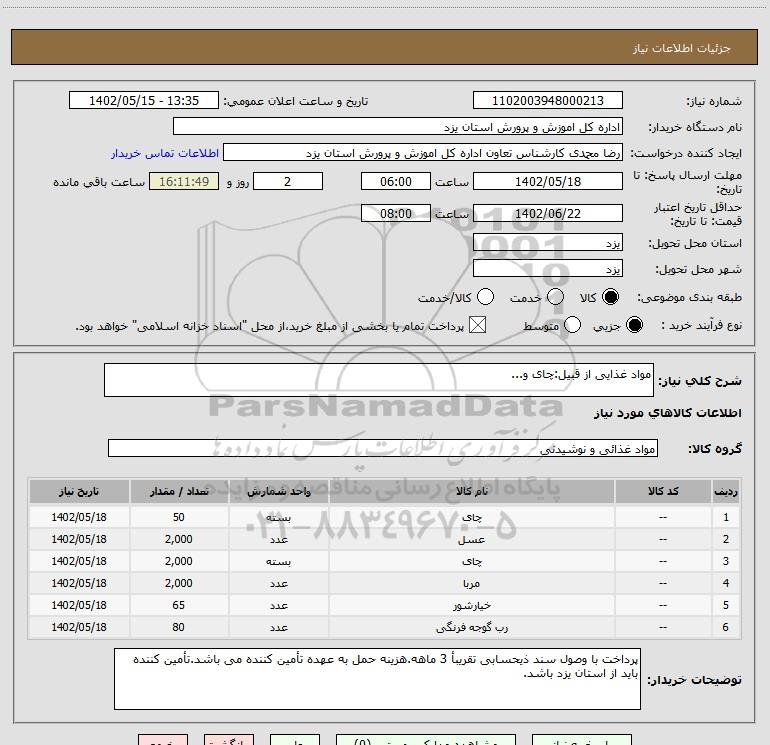Click the quantity 2,000 in the مربا row
The image size is (770, 745).
click(x=179, y=583)
